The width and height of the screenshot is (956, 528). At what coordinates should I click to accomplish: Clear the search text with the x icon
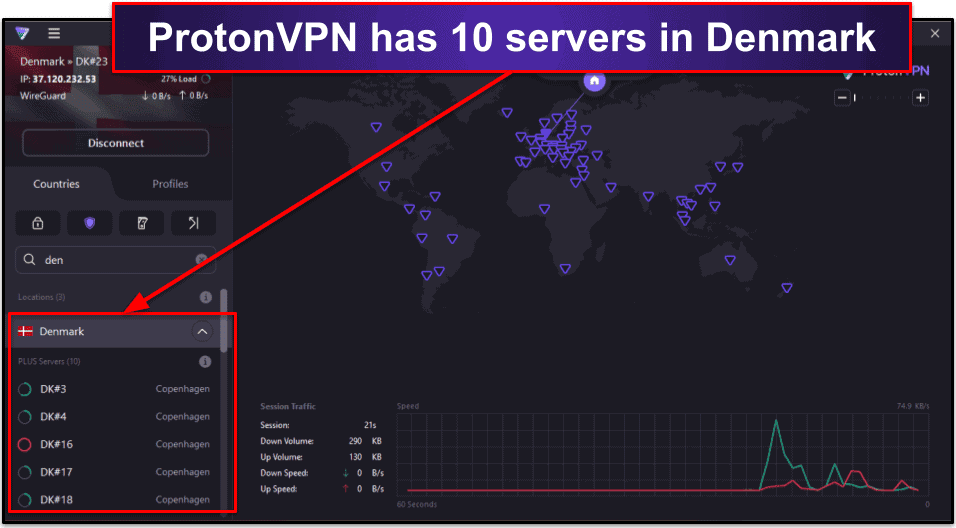pos(201,260)
